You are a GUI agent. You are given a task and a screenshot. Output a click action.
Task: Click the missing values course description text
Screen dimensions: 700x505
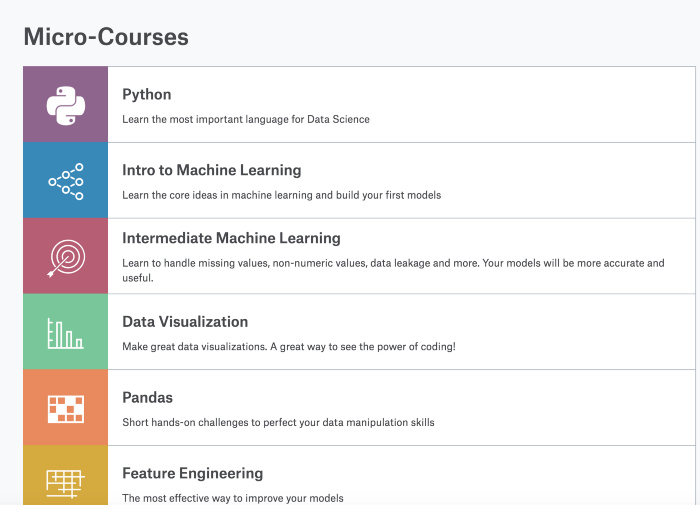(x=393, y=263)
